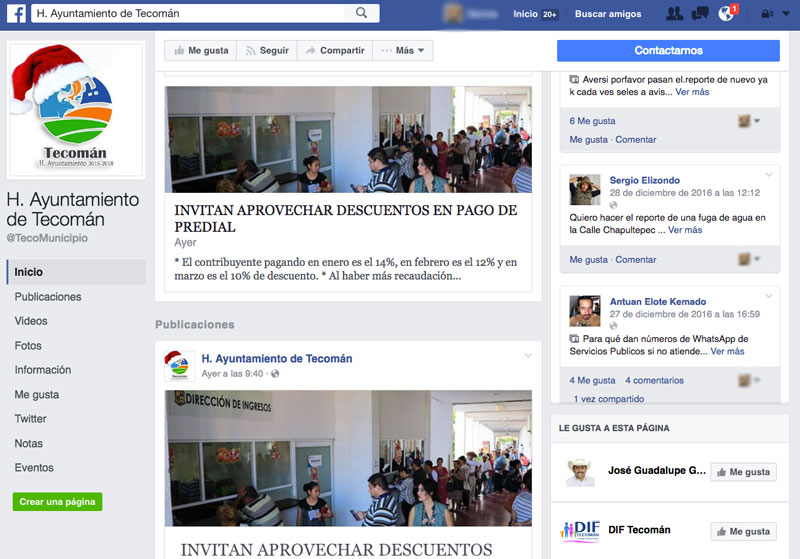Open Notas in left sidebar
The width and height of the screenshot is (800, 559).
coord(29,443)
